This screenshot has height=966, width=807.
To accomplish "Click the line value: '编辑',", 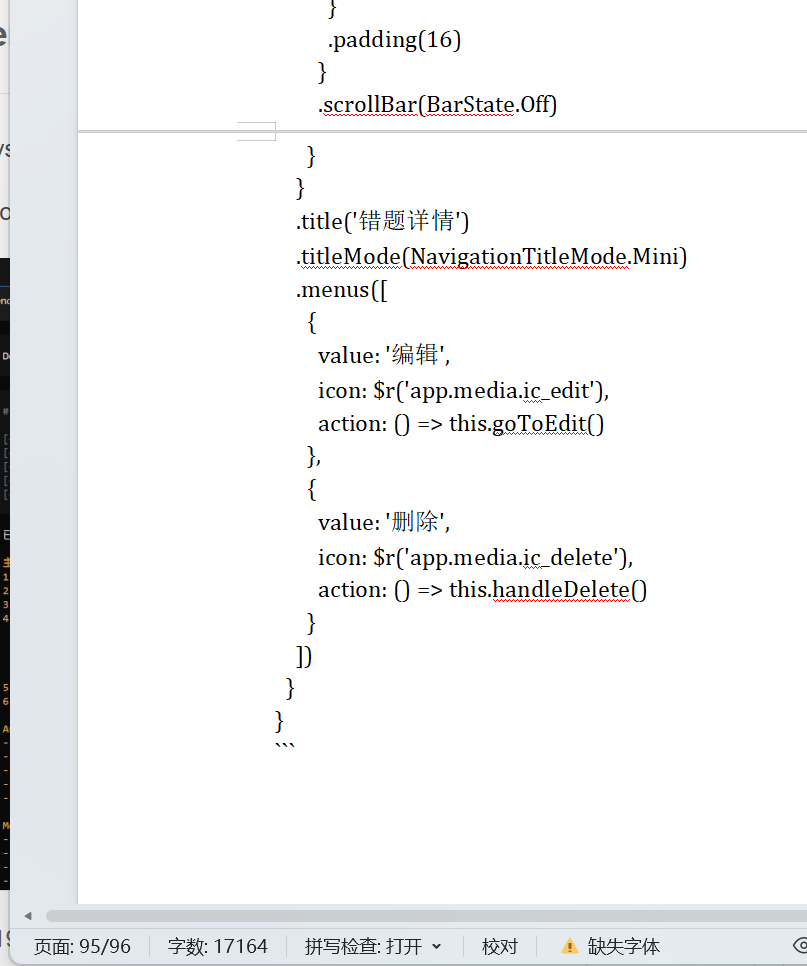I will pyautogui.click(x=384, y=355).
